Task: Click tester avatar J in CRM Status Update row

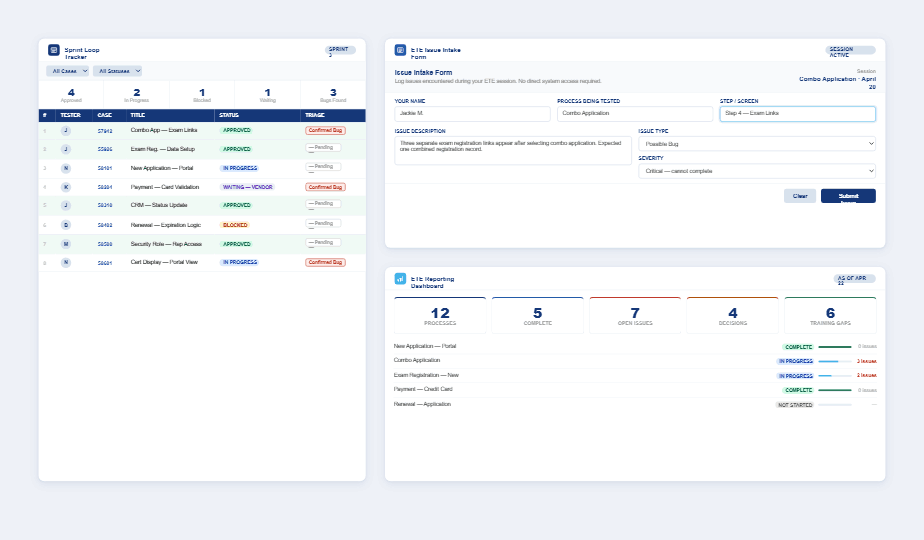Action: [x=66, y=205]
